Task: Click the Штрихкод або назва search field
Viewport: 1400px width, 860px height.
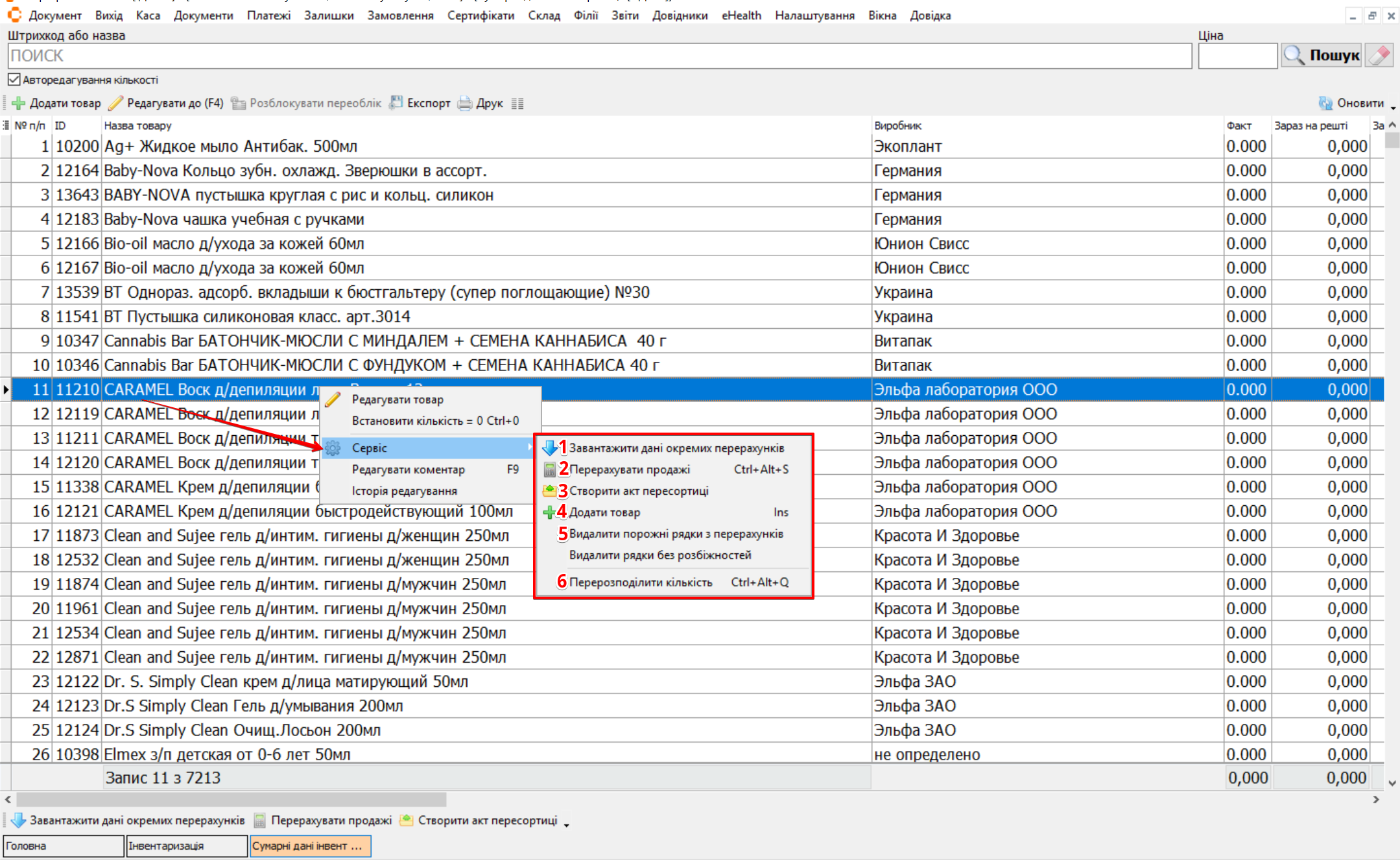Action: click(599, 56)
